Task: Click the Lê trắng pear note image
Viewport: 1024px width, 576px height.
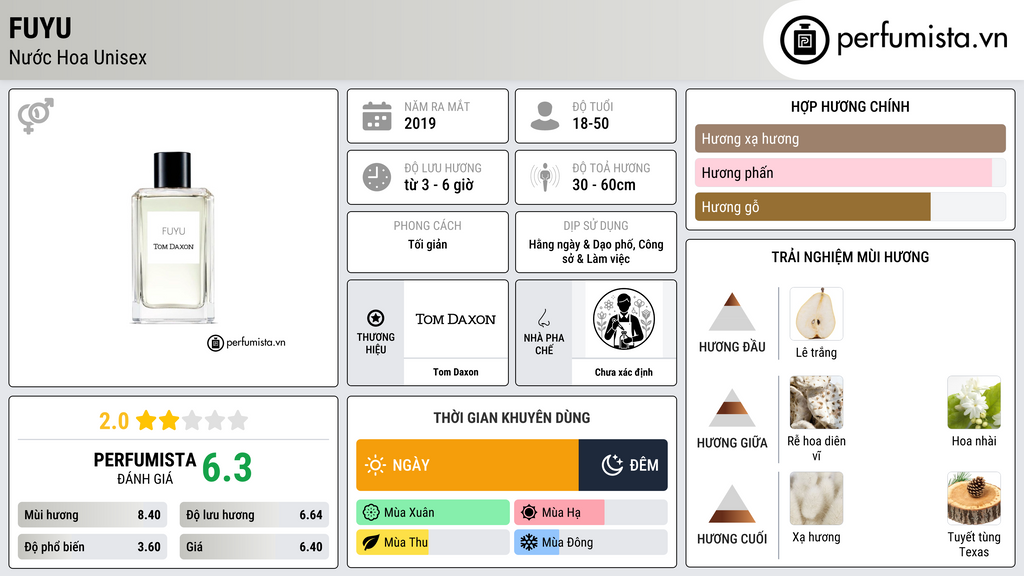Action: tap(816, 314)
